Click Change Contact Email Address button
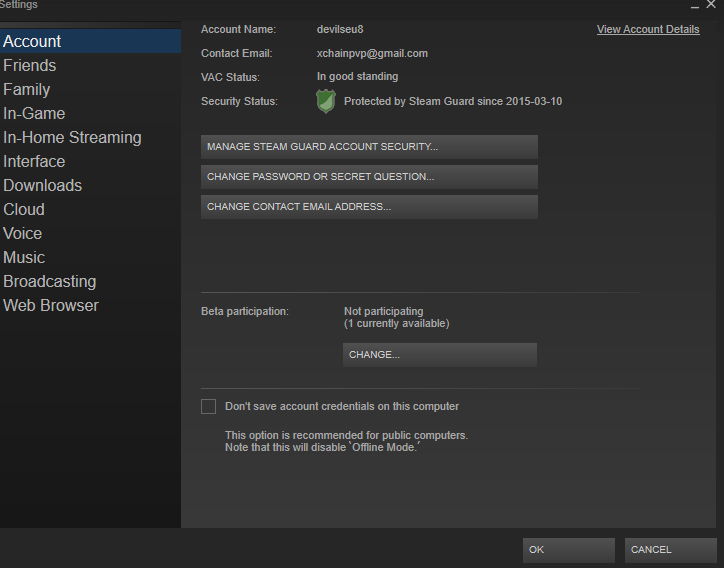The image size is (724, 568). 369,207
